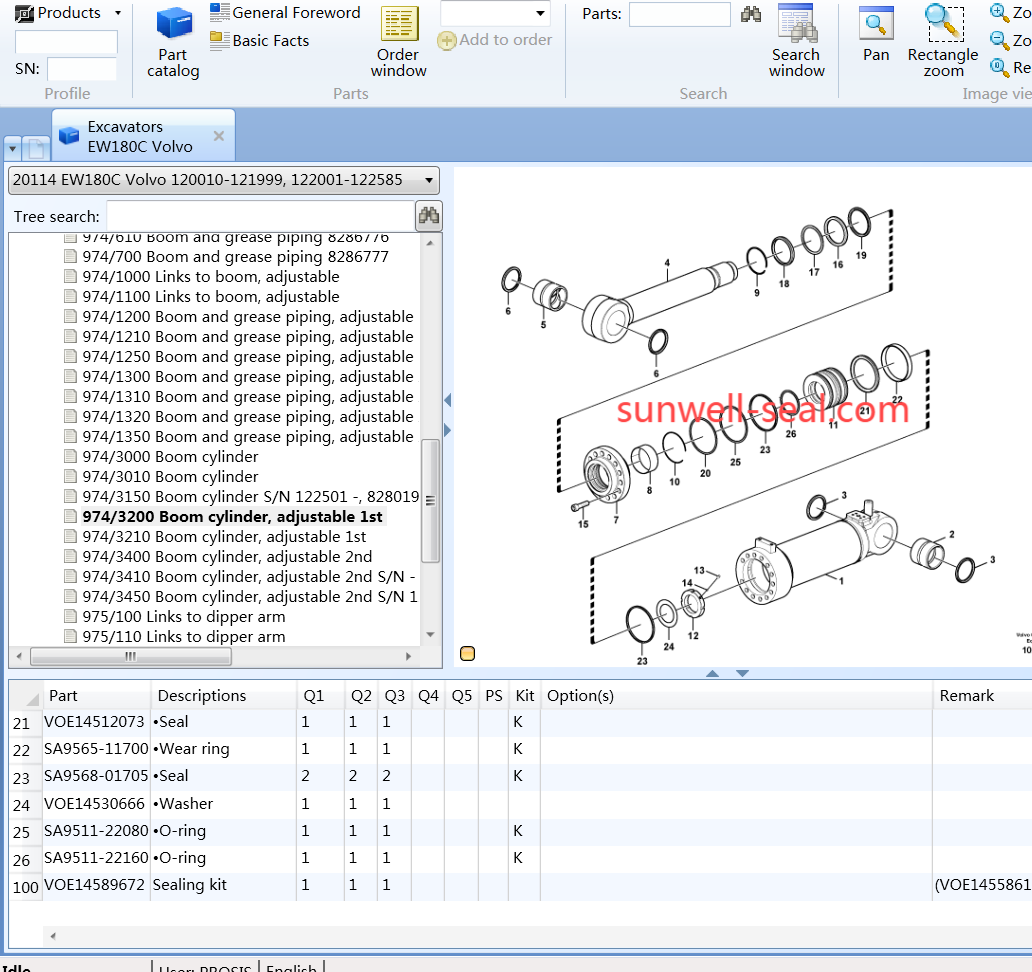Viewport: 1032px width, 972px height.
Task: Expand the Products dropdown menu
Action: coord(117,13)
